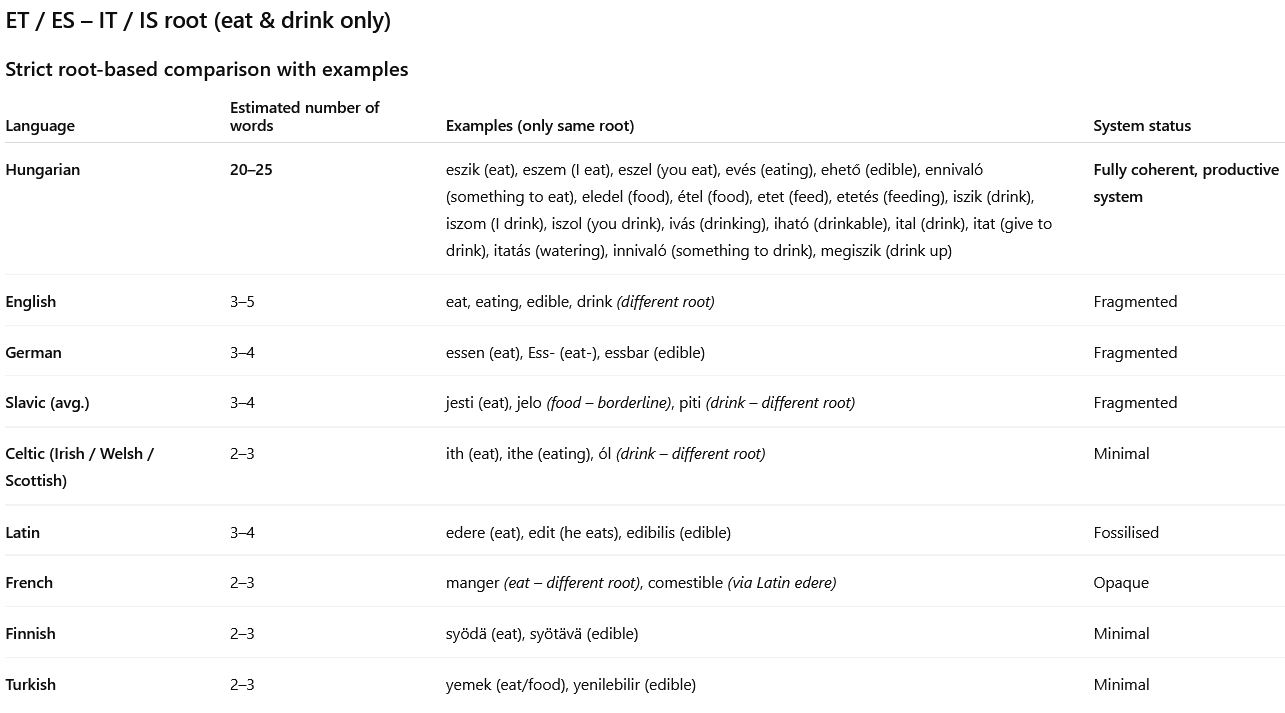Image resolution: width=1285 pixels, height=713 pixels.
Task: Click the Turkish examples starting with 'yemek'
Action: 570,685
